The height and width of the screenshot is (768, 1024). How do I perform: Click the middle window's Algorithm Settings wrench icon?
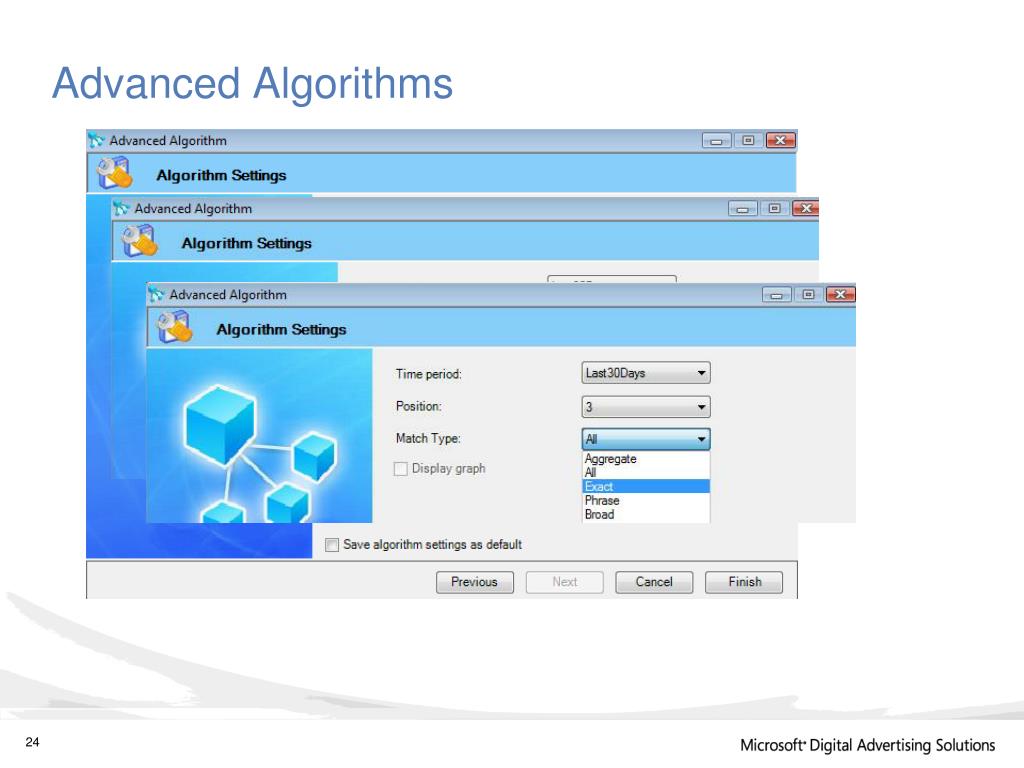pyautogui.click(x=139, y=242)
